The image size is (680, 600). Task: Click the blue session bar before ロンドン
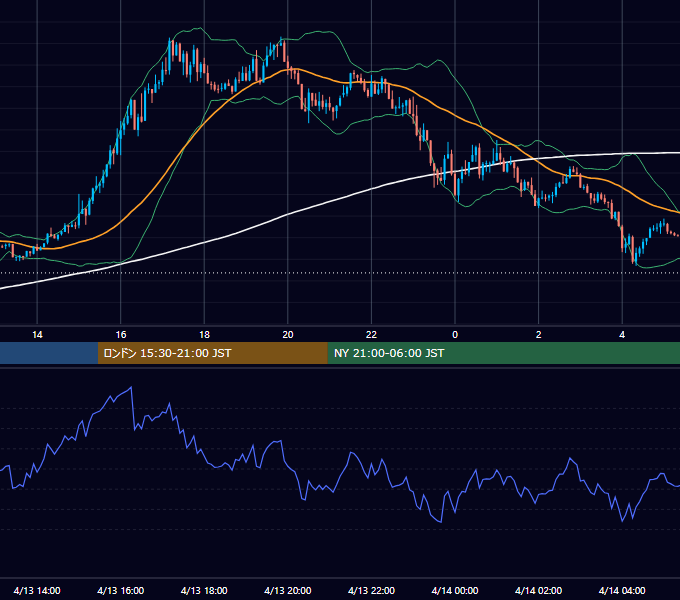(x=49, y=353)
